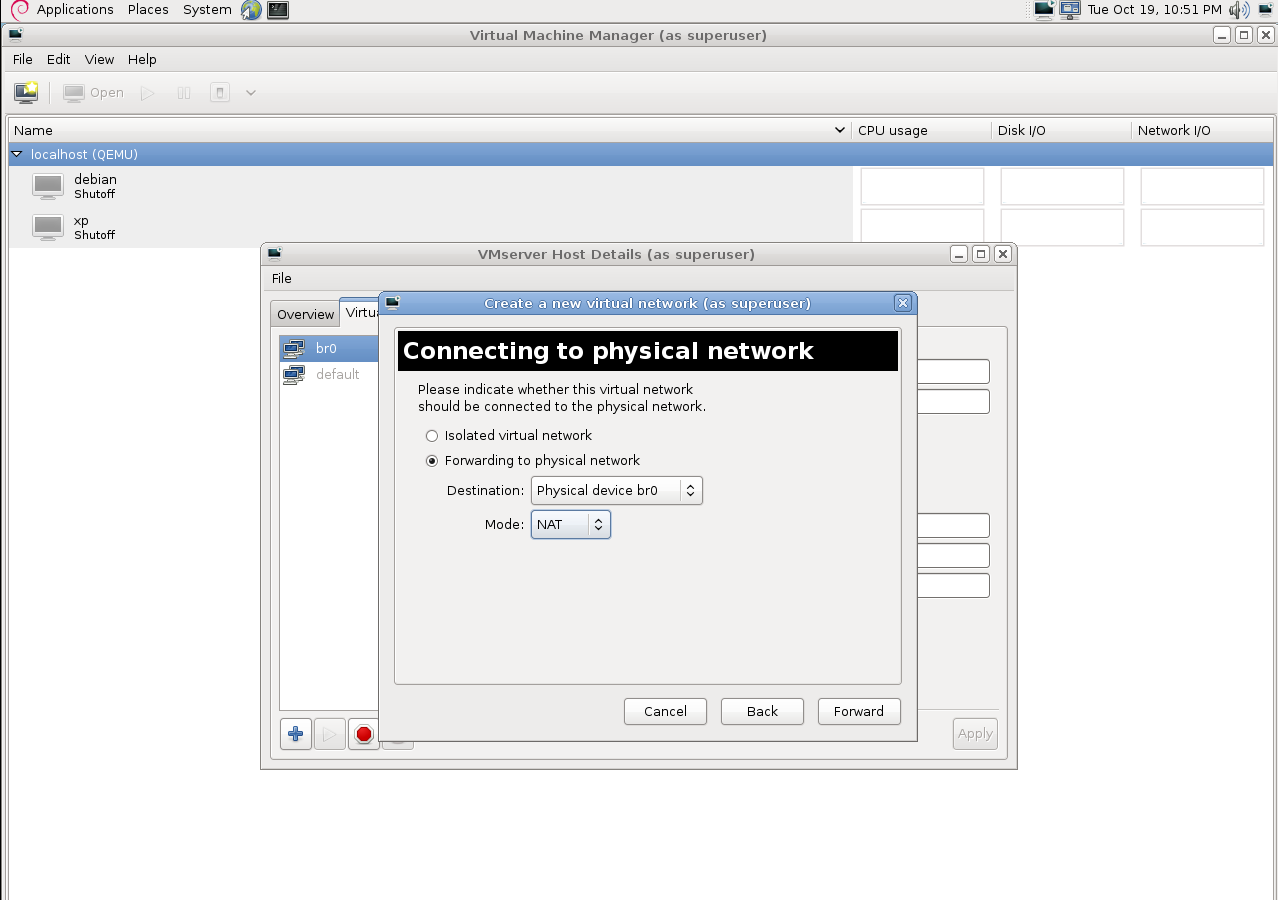Click the volume speaker icon in the system tray

click(x=1239, y=10)
